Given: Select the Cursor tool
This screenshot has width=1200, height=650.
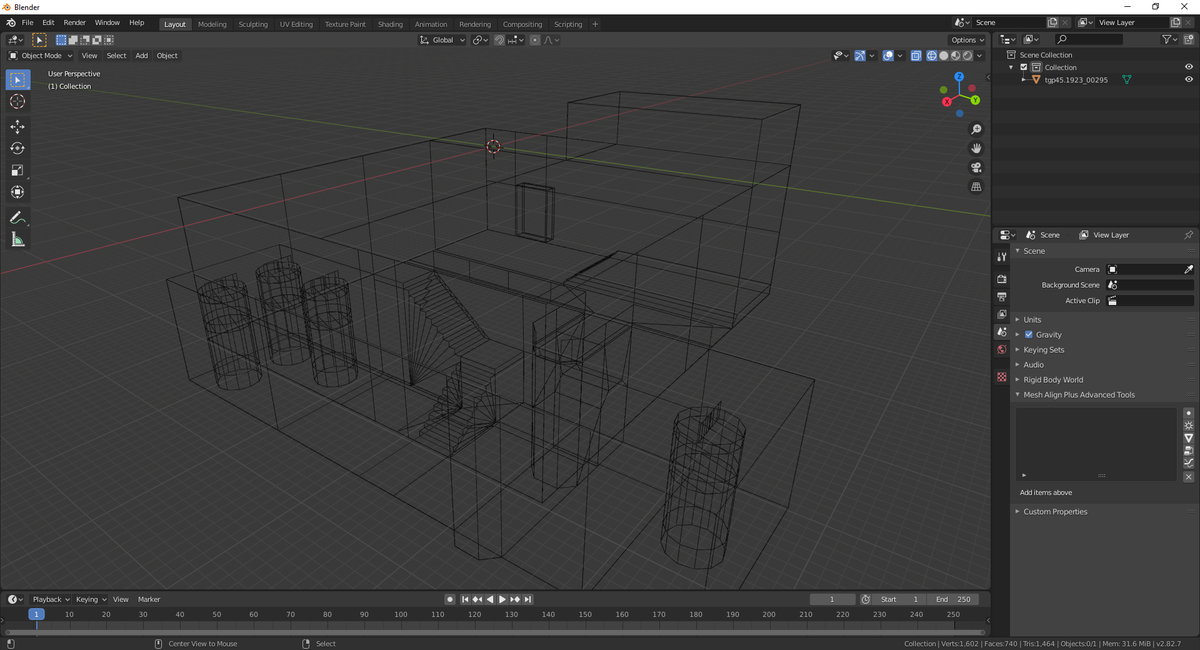Looking at the screenshot, I should [17, 101].
